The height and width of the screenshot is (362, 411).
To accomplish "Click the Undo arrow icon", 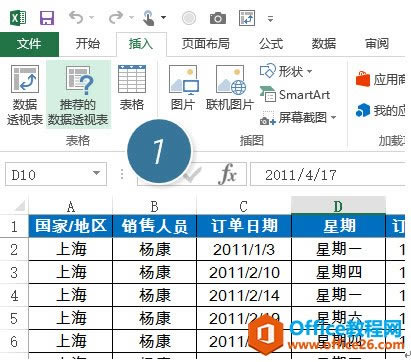I will [77, 18].
